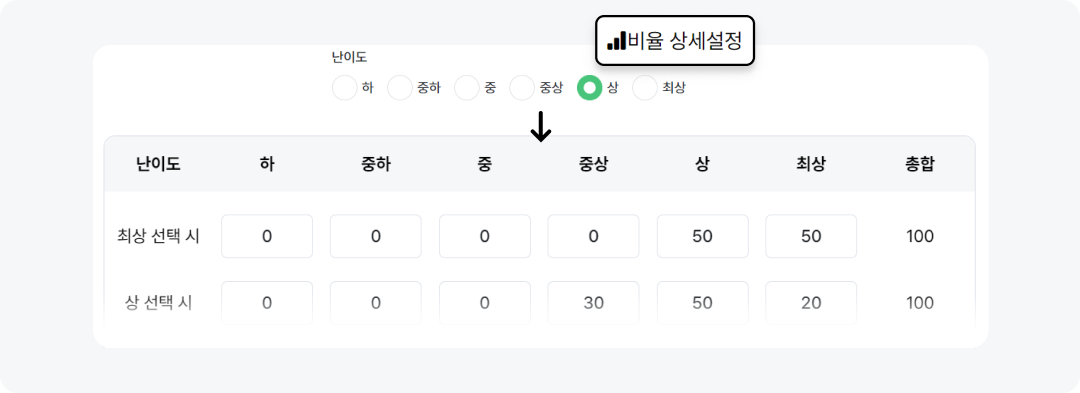The height and width of the screenshot is (393, 1080).
Task: Choose the 중 difficulty radio option
Action: pos(466,88)
